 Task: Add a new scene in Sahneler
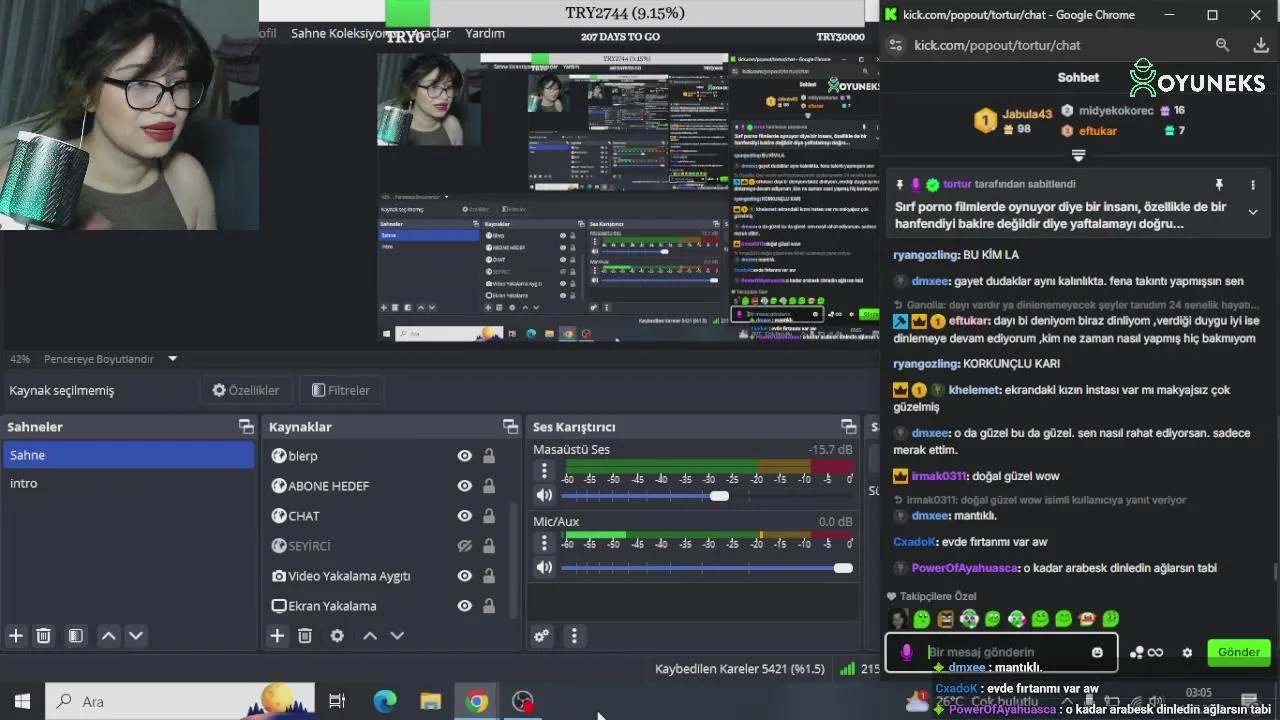[x=16, y=635]
